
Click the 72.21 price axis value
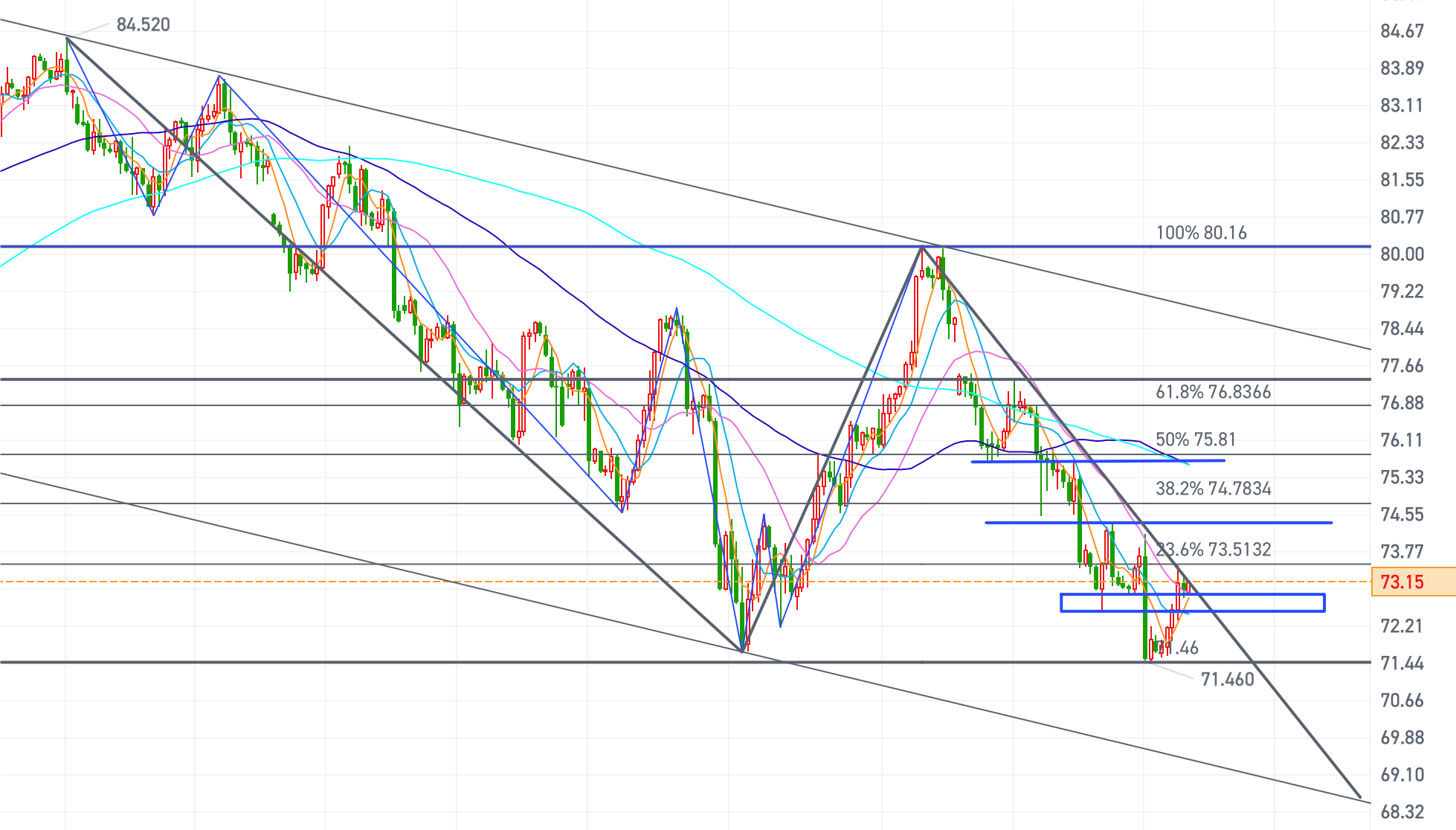tap(1402, 626)
